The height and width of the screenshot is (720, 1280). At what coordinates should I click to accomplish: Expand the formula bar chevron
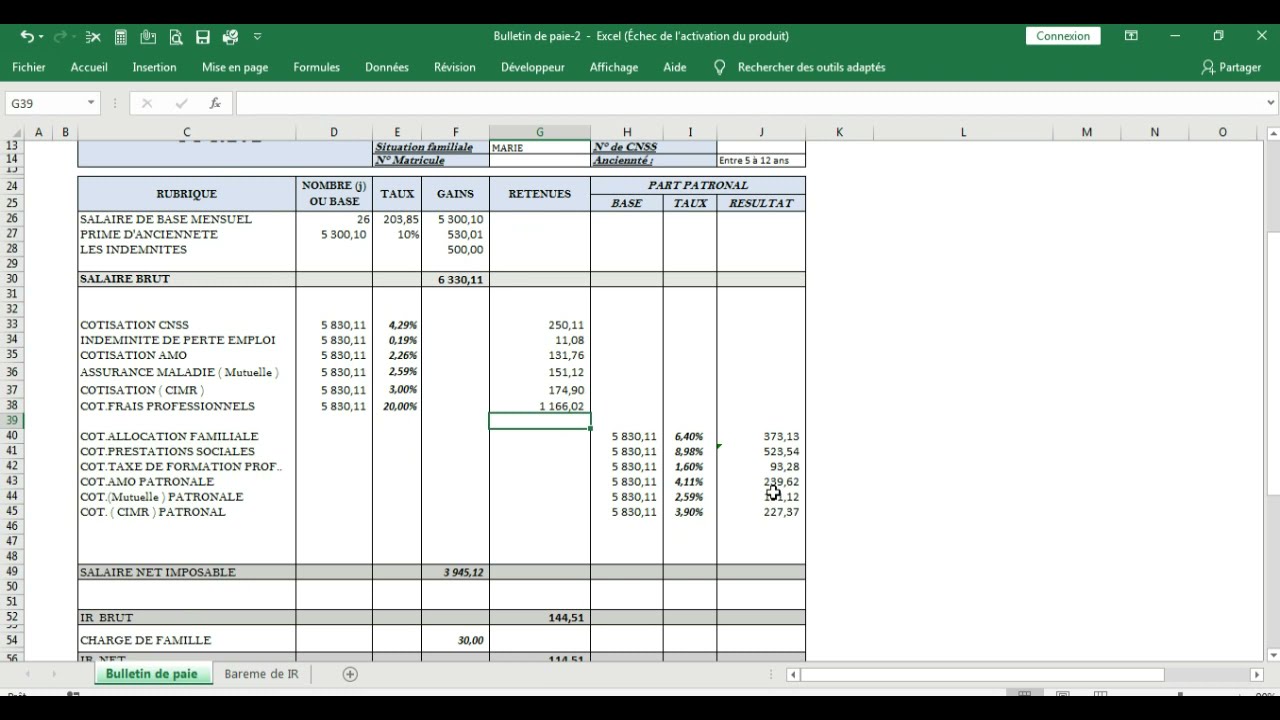[1271, 103]
